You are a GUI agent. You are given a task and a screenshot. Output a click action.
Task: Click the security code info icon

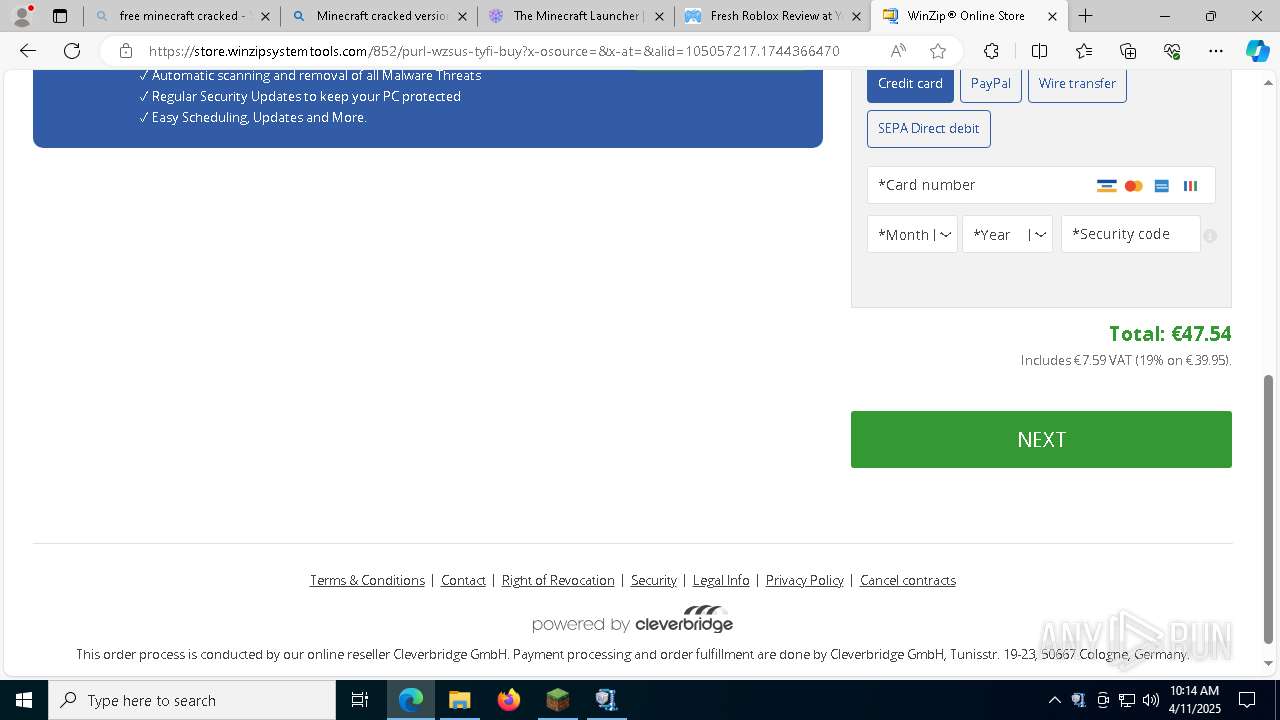[1210, 236]
